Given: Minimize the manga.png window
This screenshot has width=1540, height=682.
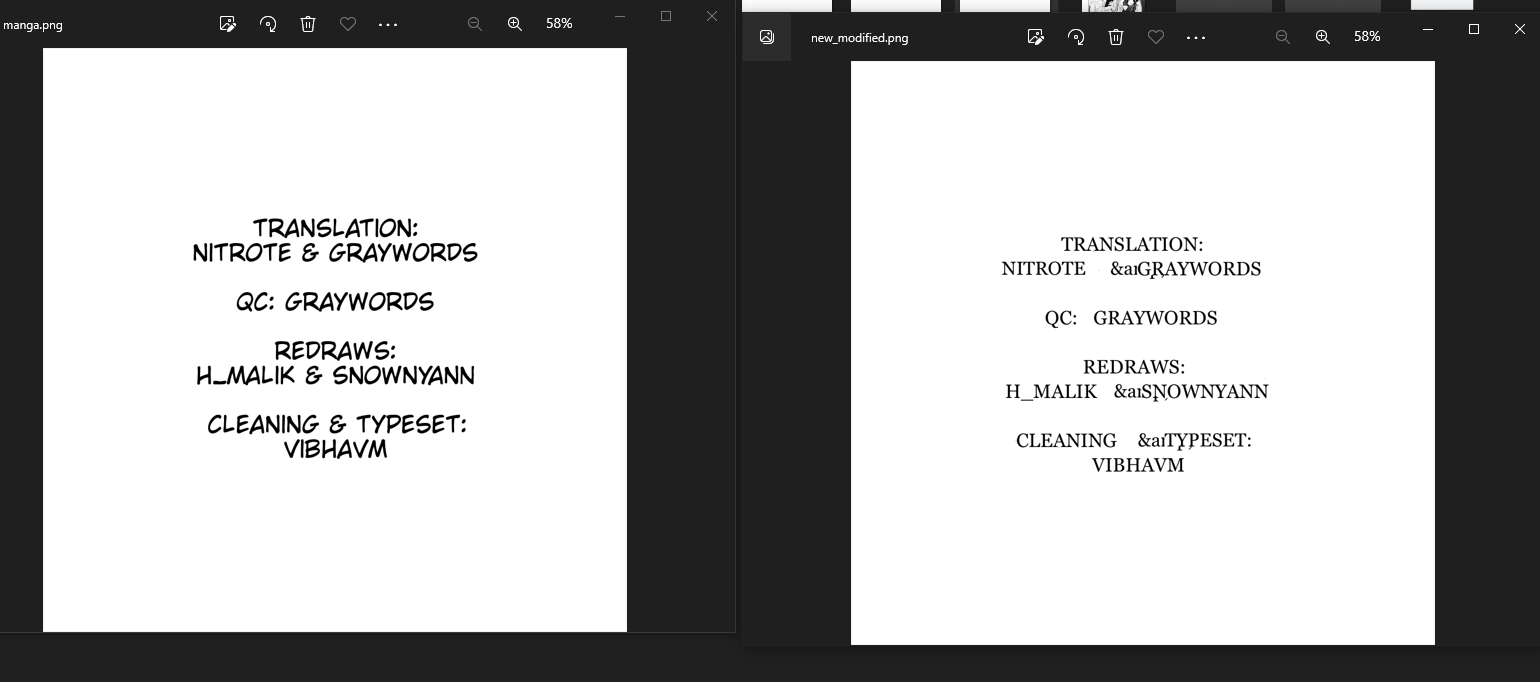Looking at the screenshot, I should [x=620, y=16].
